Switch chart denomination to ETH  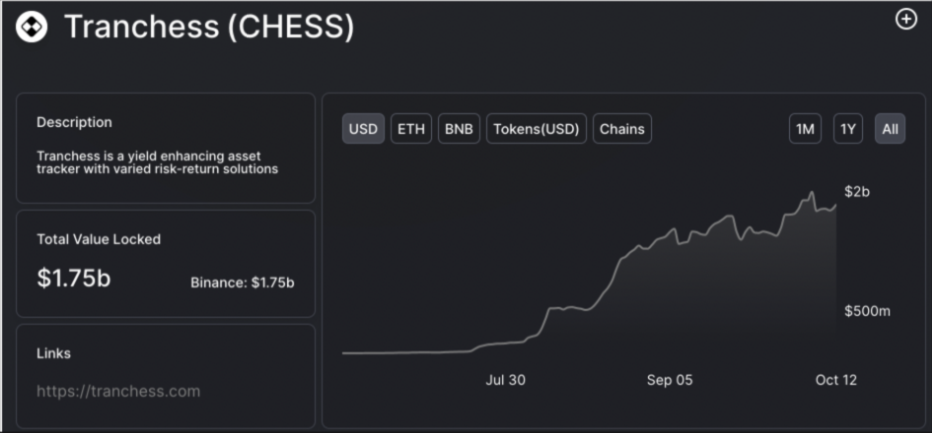(x=411, y=128)
